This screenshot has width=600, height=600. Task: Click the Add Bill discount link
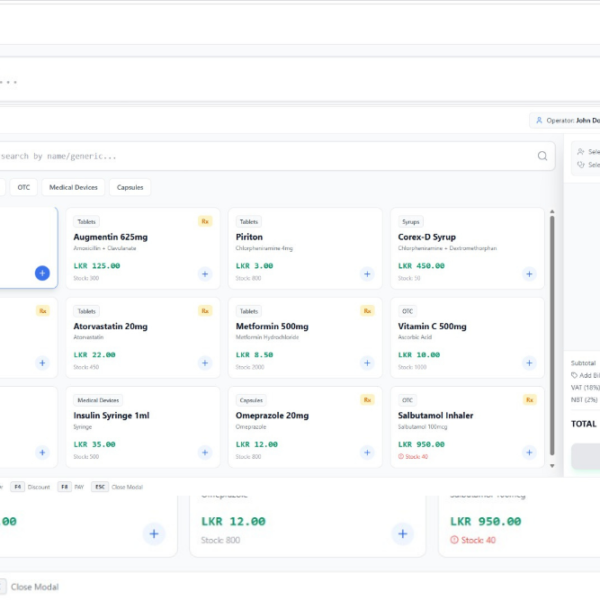coord(585,375)
